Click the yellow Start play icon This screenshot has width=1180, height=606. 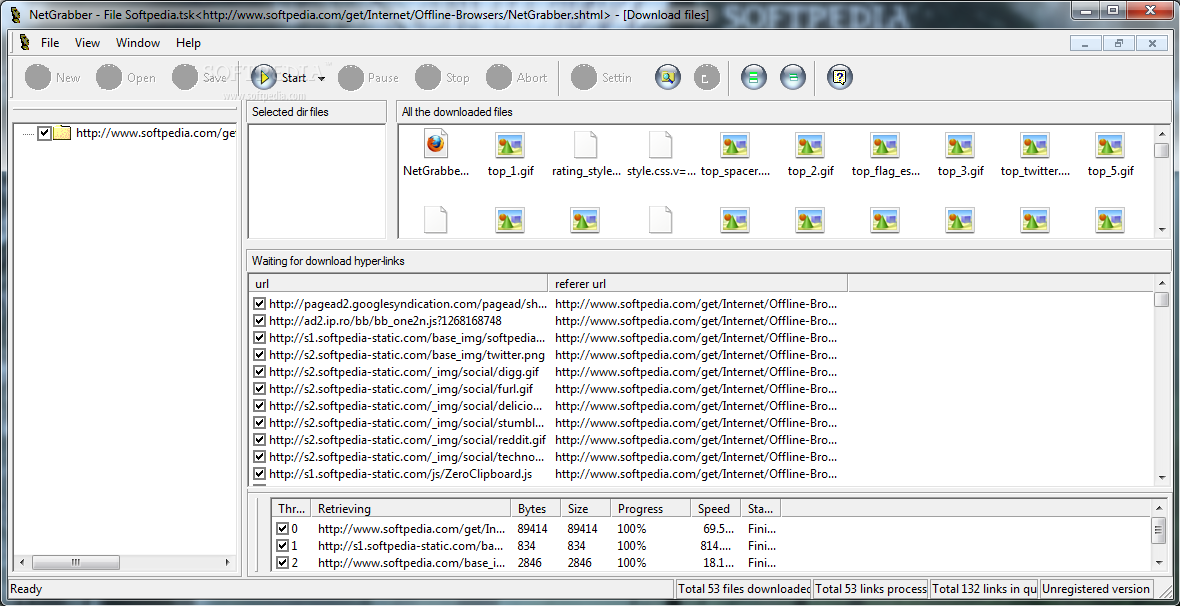264,77
